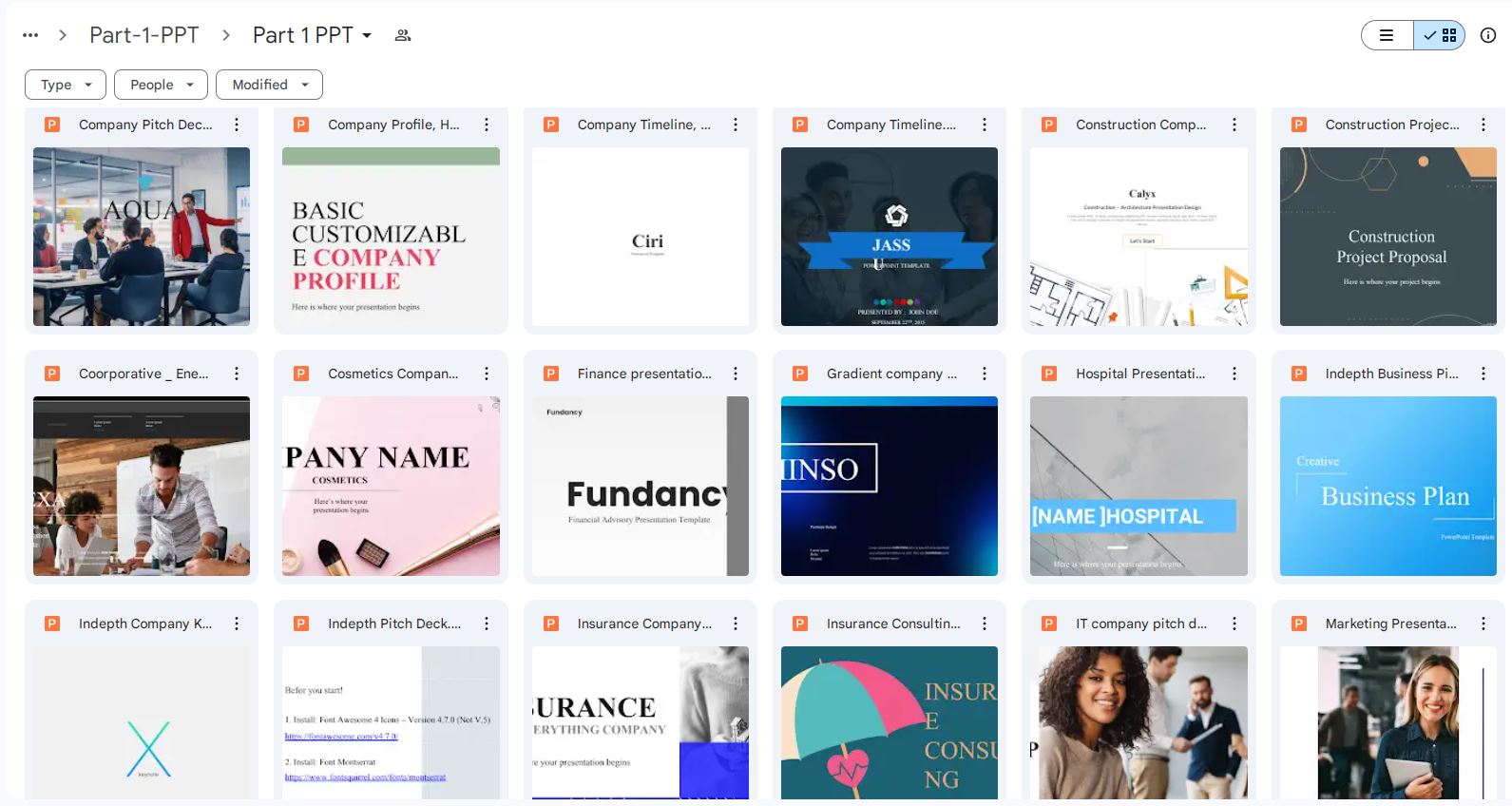Click the shared folder people icon
The height and width of the screenshot is (806, 1512).
coord(403,35)
